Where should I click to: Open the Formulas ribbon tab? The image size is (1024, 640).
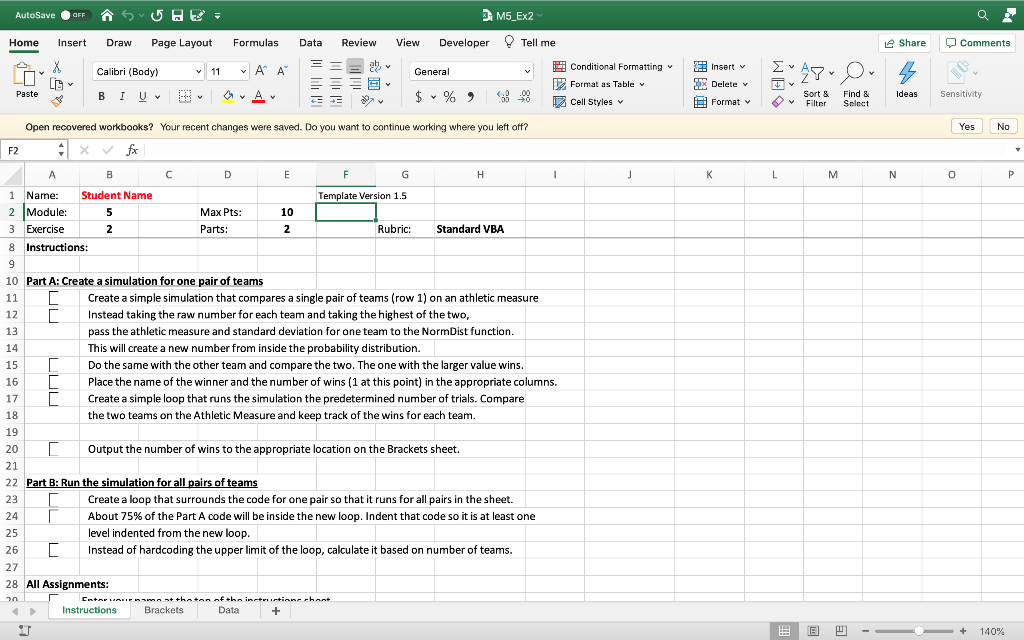[x=255, y=43]
